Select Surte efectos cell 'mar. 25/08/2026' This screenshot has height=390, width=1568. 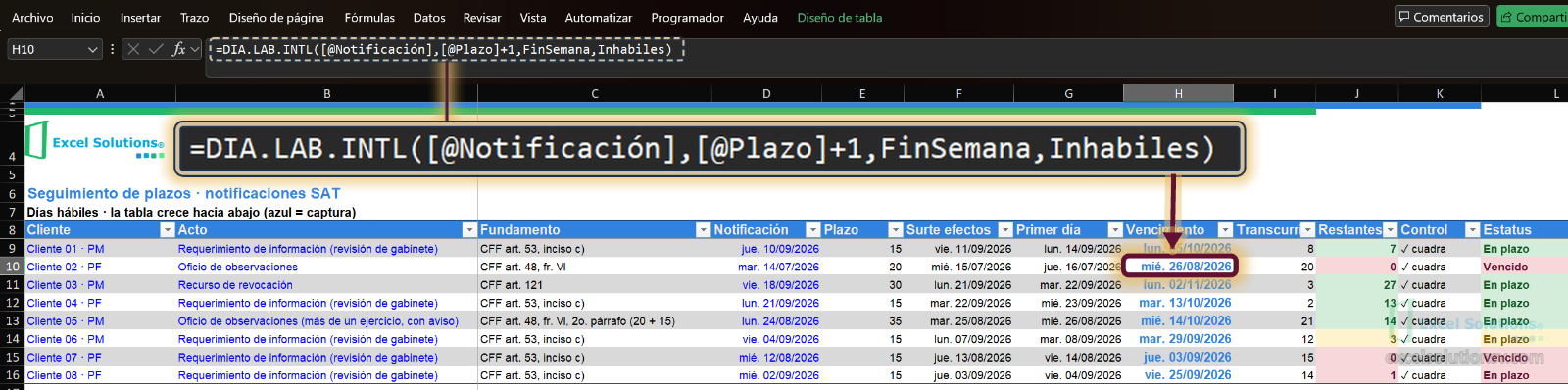tap(958, 321)
